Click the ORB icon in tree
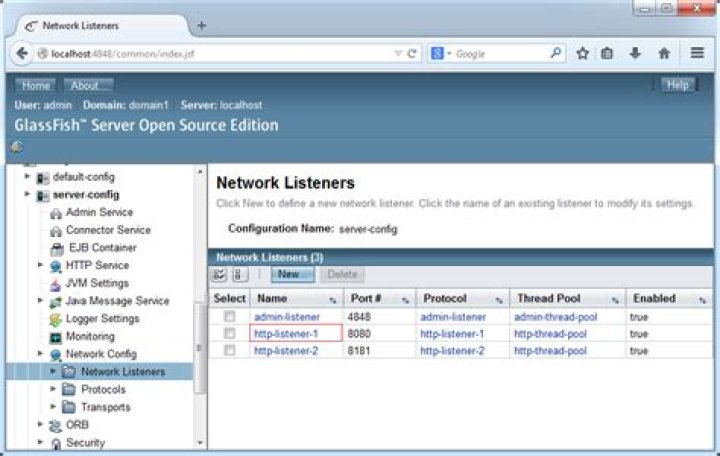Screen dimensions: 720x456 (56, 426)
